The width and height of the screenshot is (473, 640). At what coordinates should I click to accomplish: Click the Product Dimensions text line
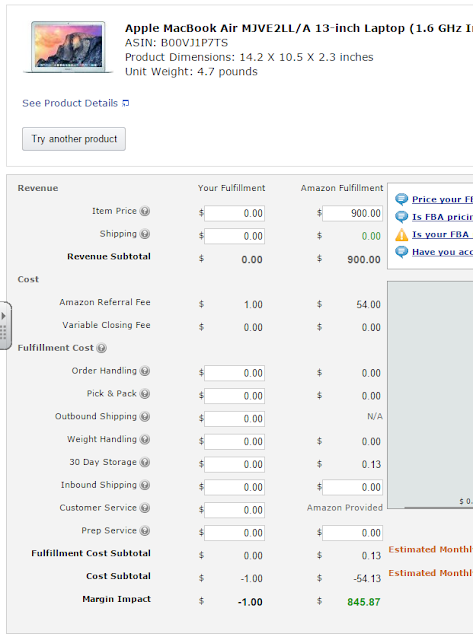pos(249,57)
